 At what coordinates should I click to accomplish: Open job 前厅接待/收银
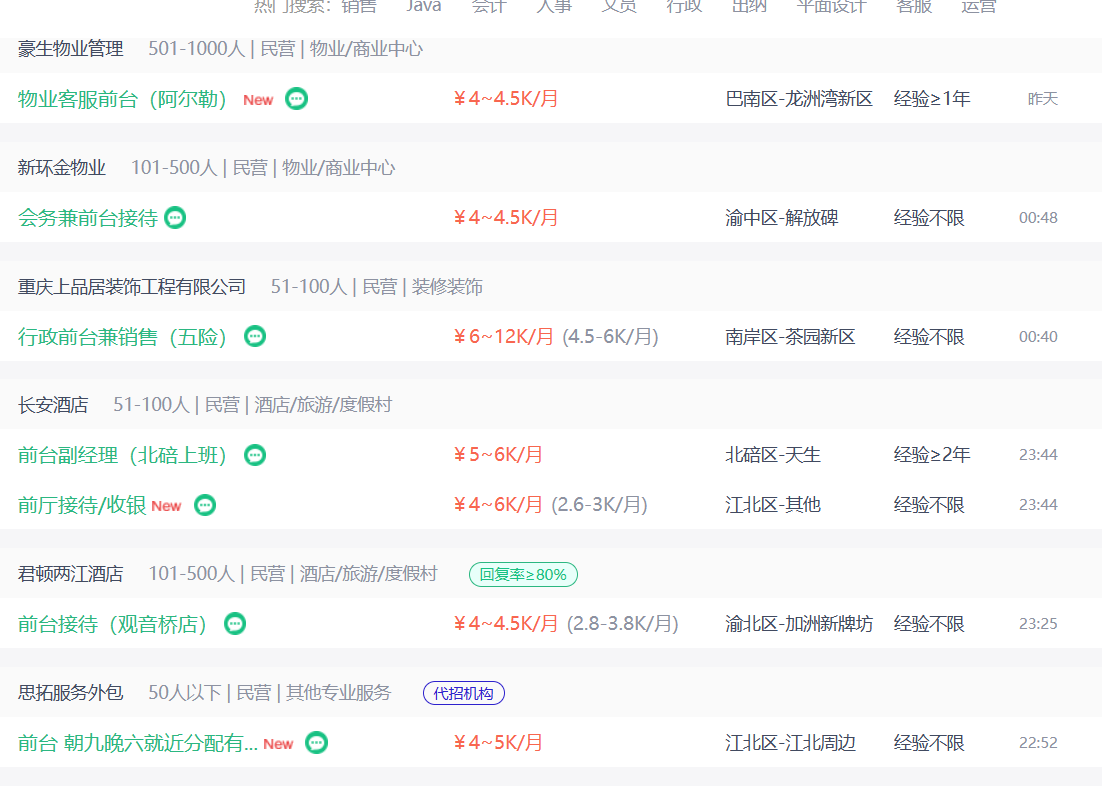[x=82, y=506]
